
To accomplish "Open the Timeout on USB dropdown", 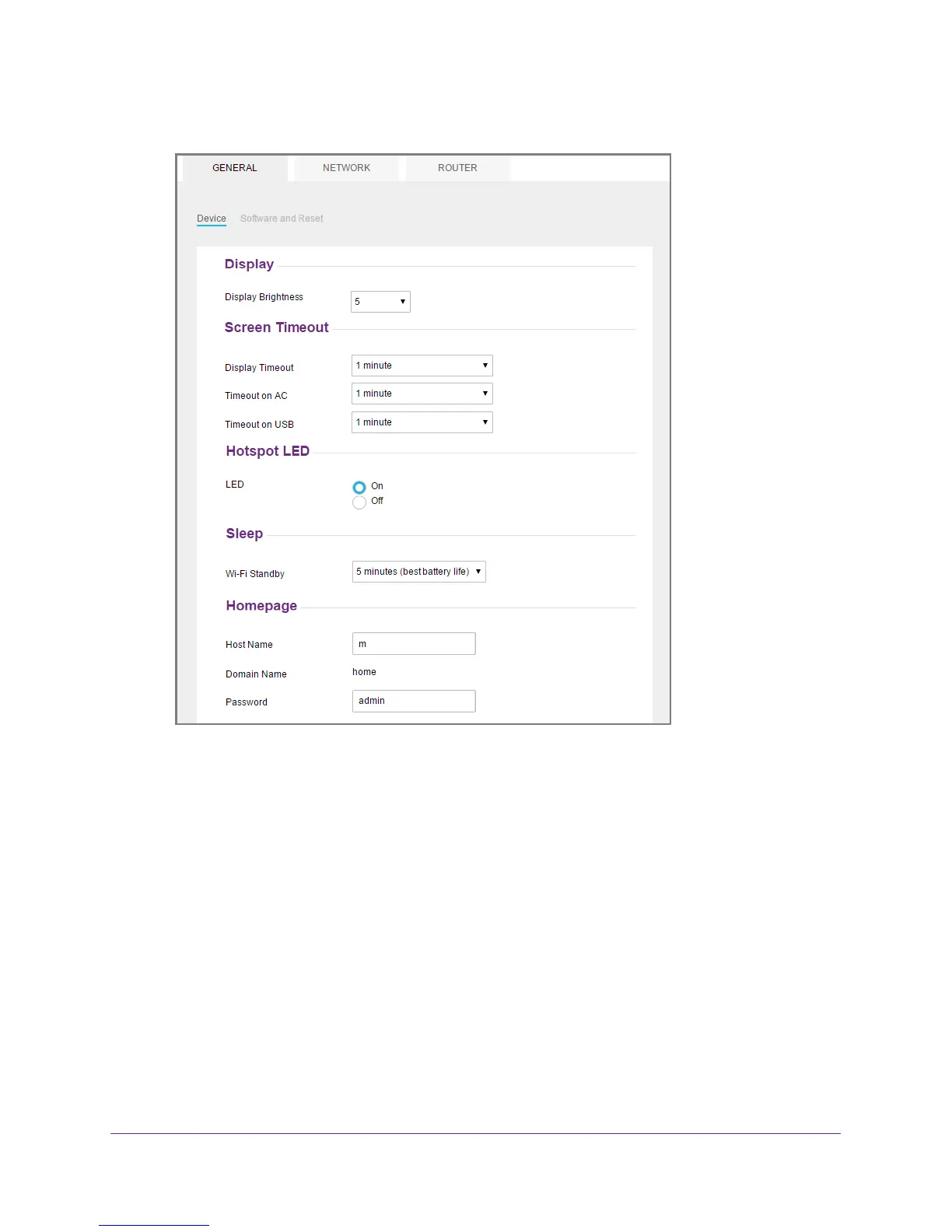I will coord(422,422).
